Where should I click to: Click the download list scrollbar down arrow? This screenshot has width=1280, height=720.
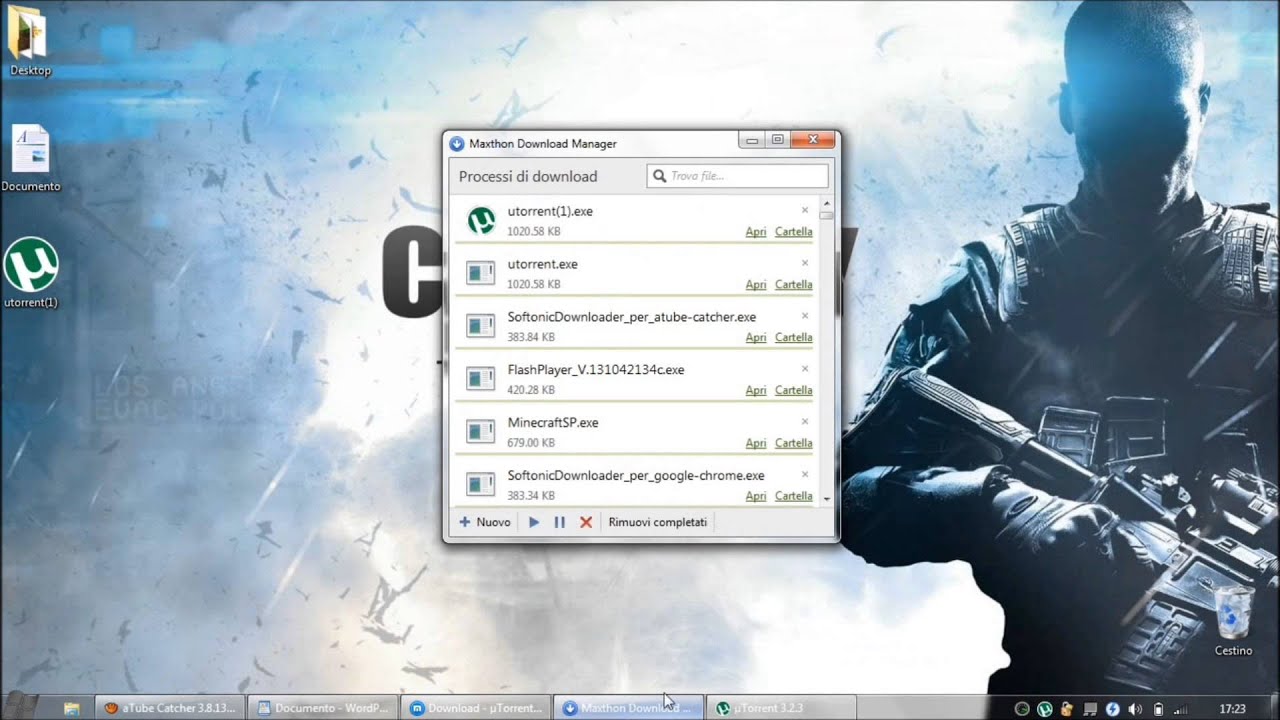[826, 498]
